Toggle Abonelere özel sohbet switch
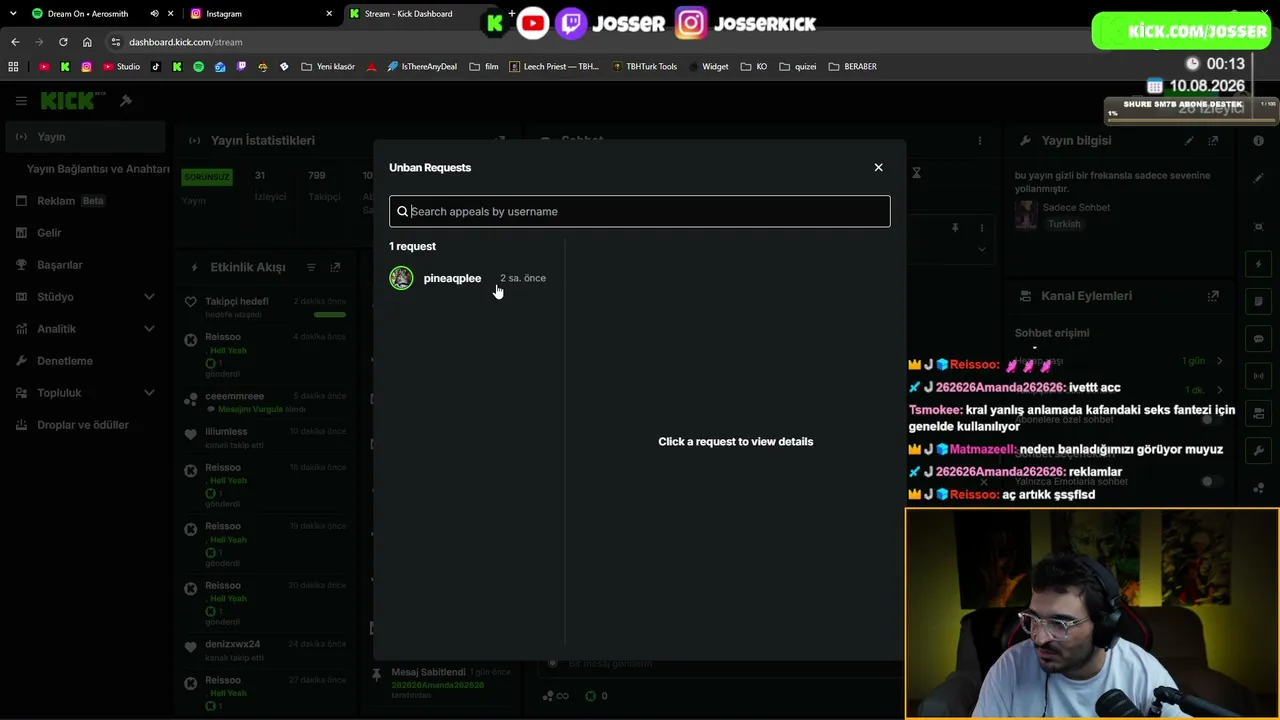Viewport: 1280px width, 720px height. 1212,420
